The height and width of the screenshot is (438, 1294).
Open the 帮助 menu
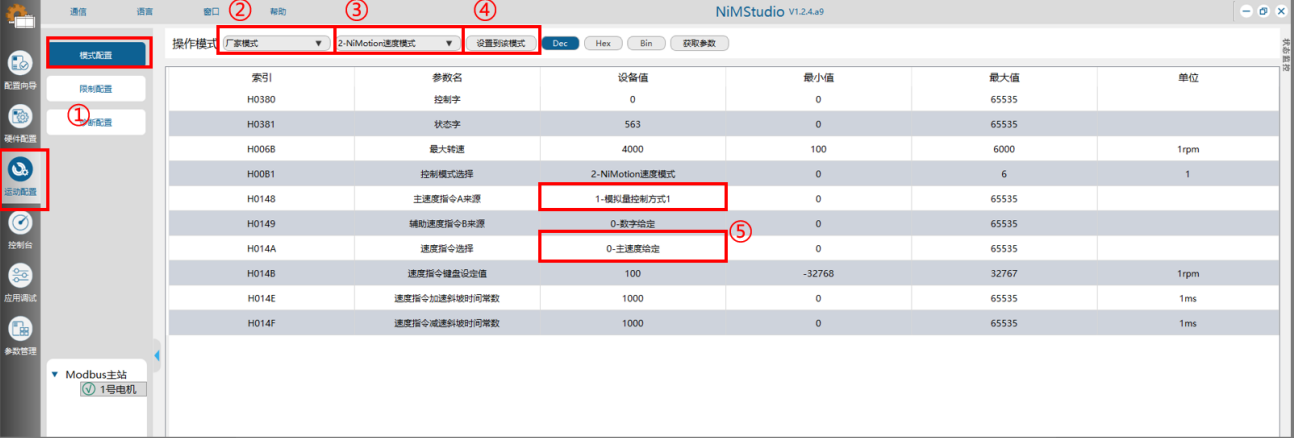pos(278,12)
